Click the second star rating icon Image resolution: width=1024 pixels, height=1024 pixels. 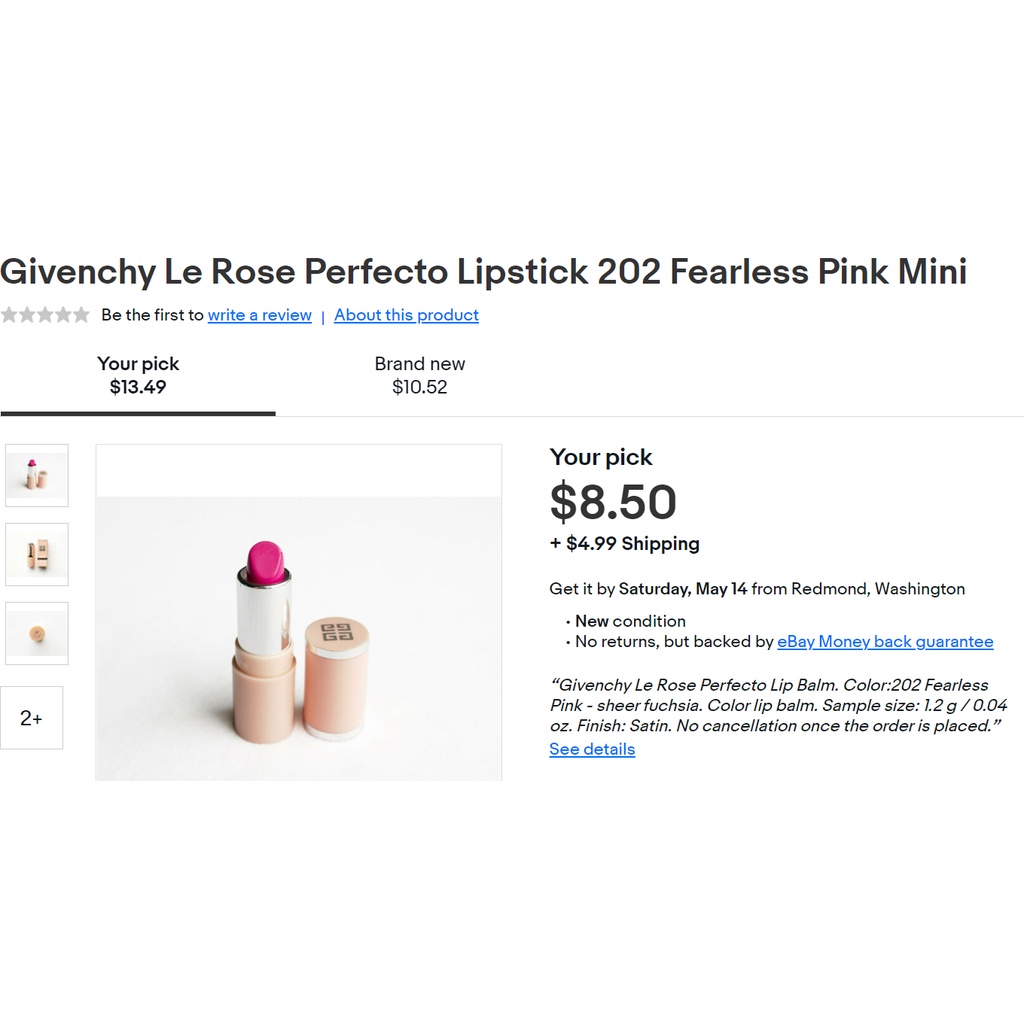(x=29, y=315)
